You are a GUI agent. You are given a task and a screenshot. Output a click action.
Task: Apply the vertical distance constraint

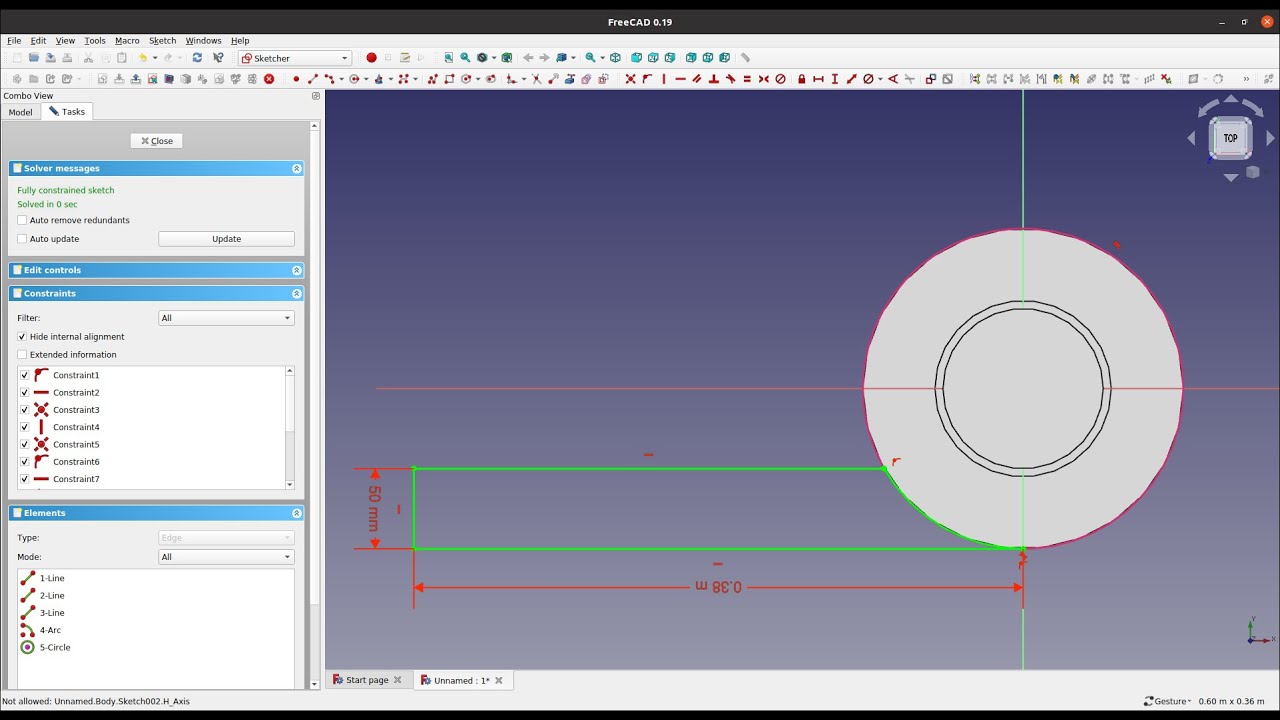tap(835, 79)
